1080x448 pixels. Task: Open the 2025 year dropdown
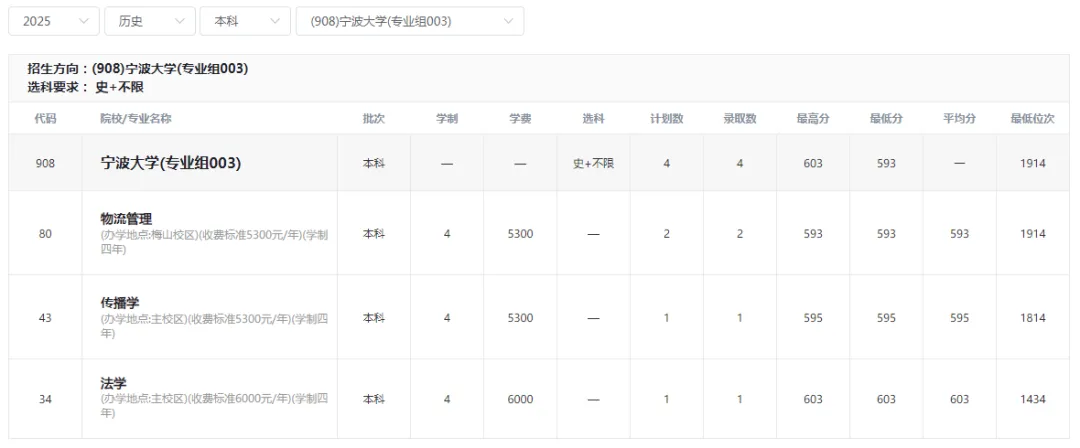coord(54,21)
